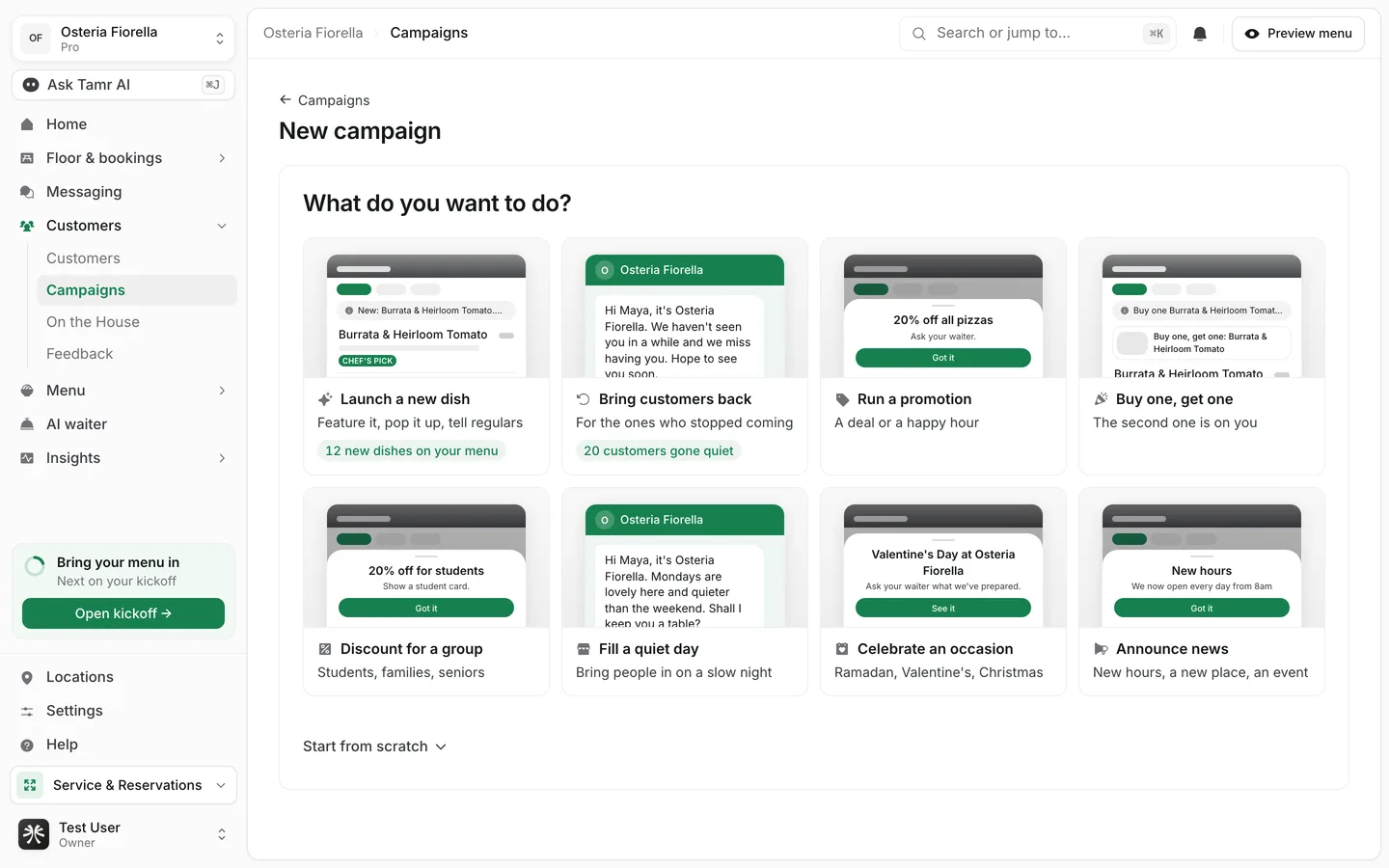Image resolution: width=1389 pixels, height=868 pixels.
Task: Click the Settings sliders icon
Action: point(27,711)
